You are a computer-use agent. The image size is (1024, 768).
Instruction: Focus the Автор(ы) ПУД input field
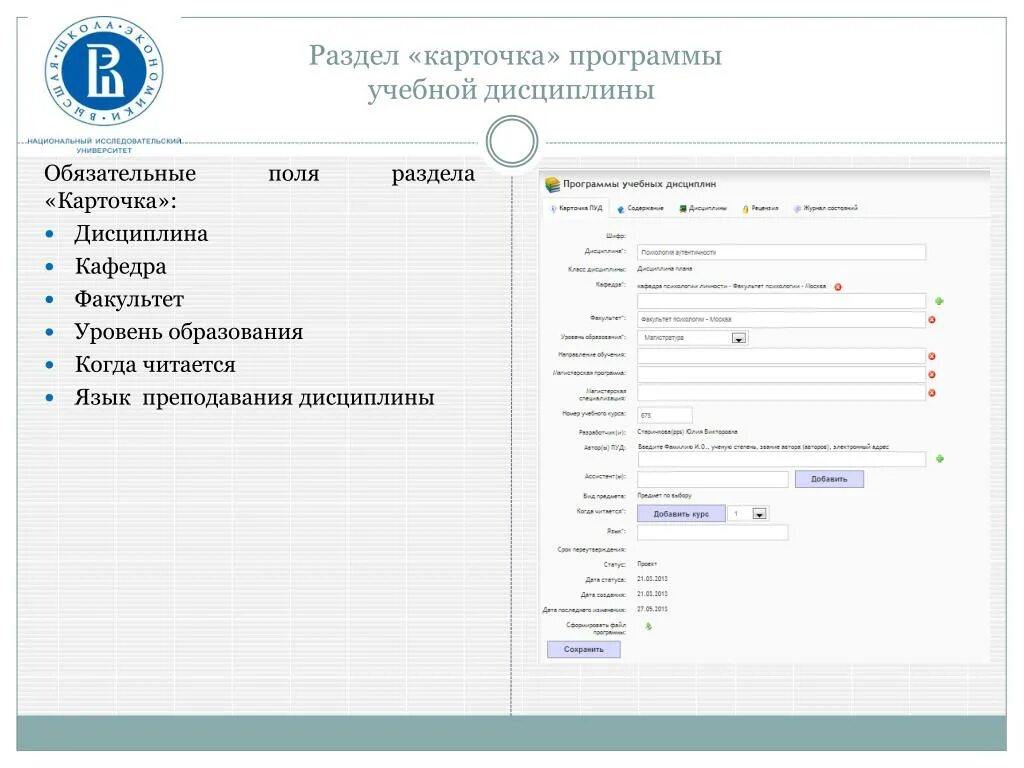click(781, 459)
